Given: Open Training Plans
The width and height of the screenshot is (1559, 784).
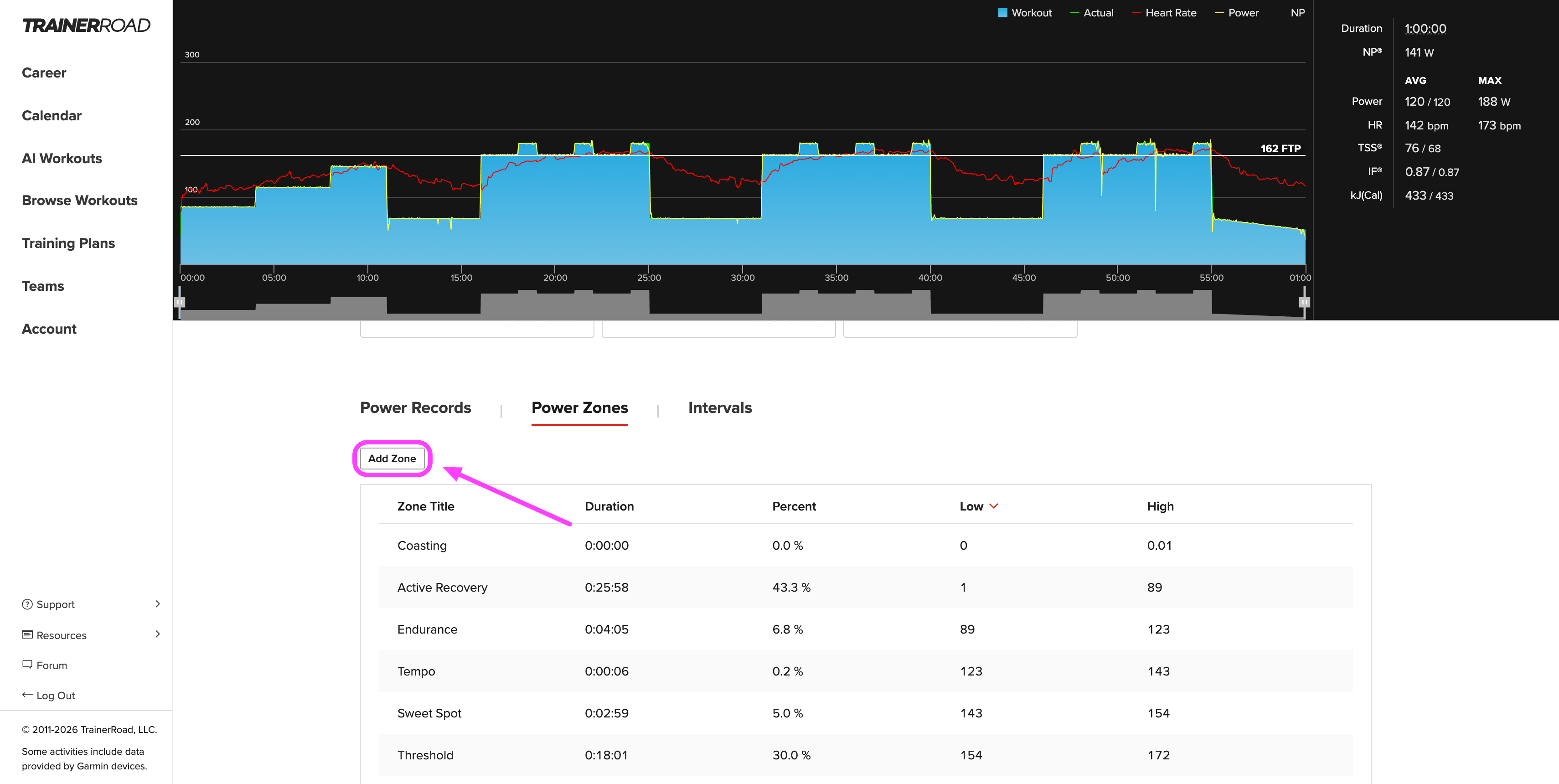Looking at the screenshot, I should pos(68,243).
